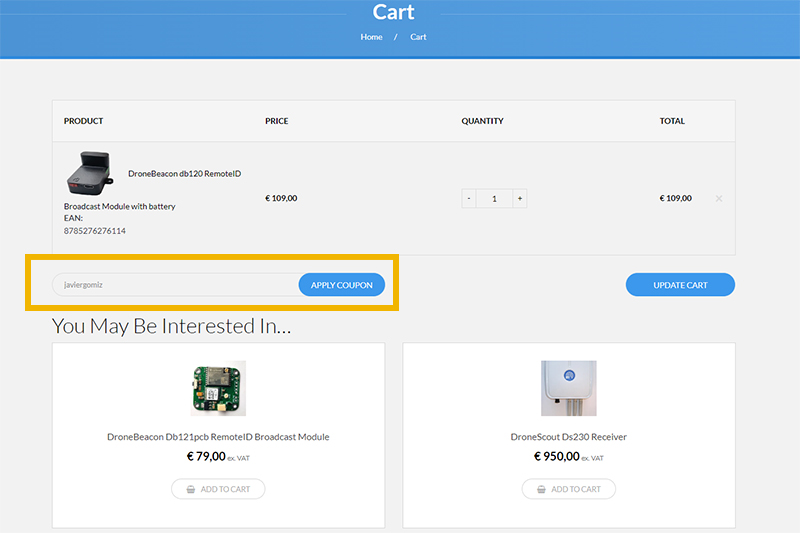
Task: Click the Product column header
Action: 83,121
